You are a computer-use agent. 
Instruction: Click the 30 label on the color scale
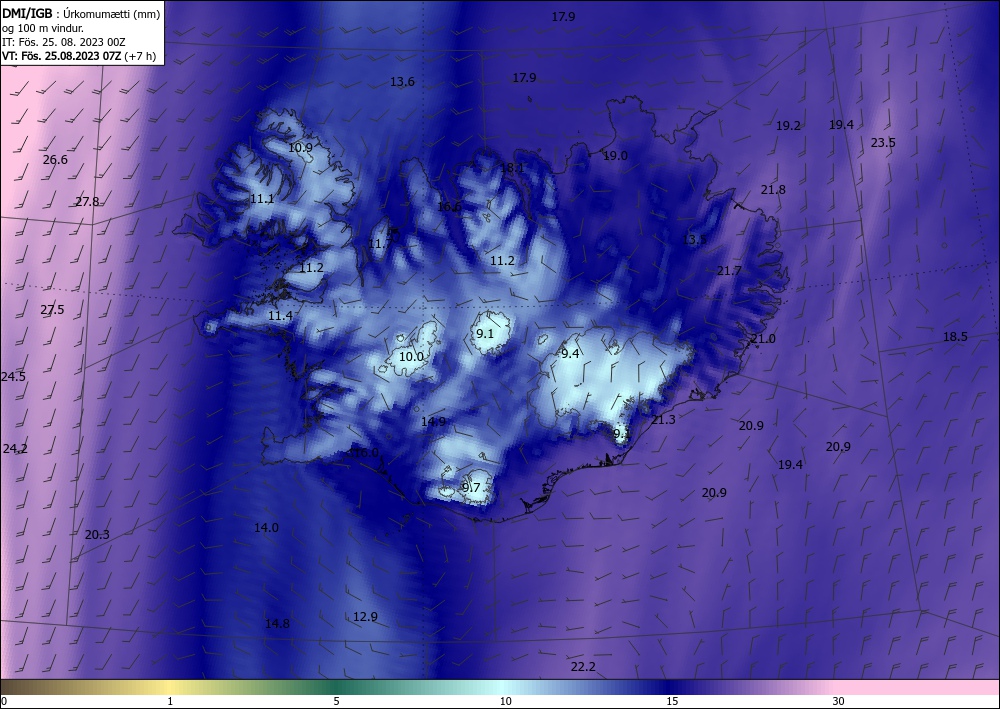(x=839, y=701)
